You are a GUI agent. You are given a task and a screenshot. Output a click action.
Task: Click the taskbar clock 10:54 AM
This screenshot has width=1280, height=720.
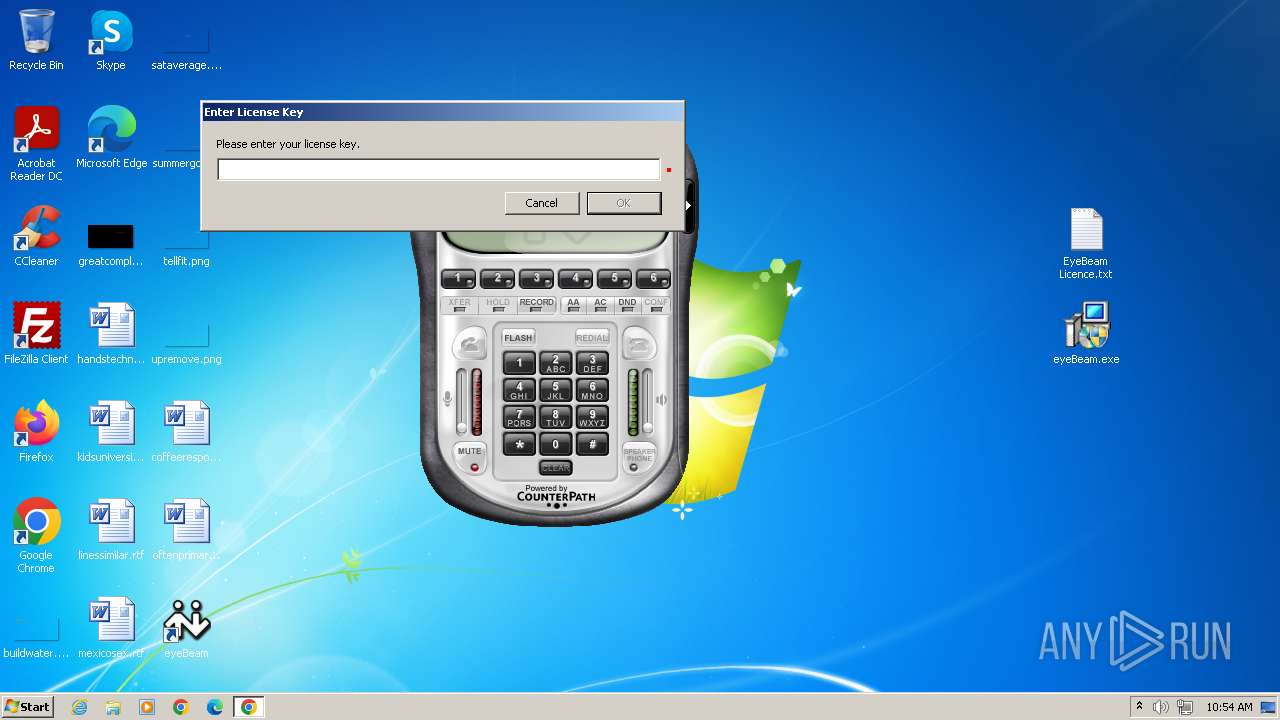1229,707
